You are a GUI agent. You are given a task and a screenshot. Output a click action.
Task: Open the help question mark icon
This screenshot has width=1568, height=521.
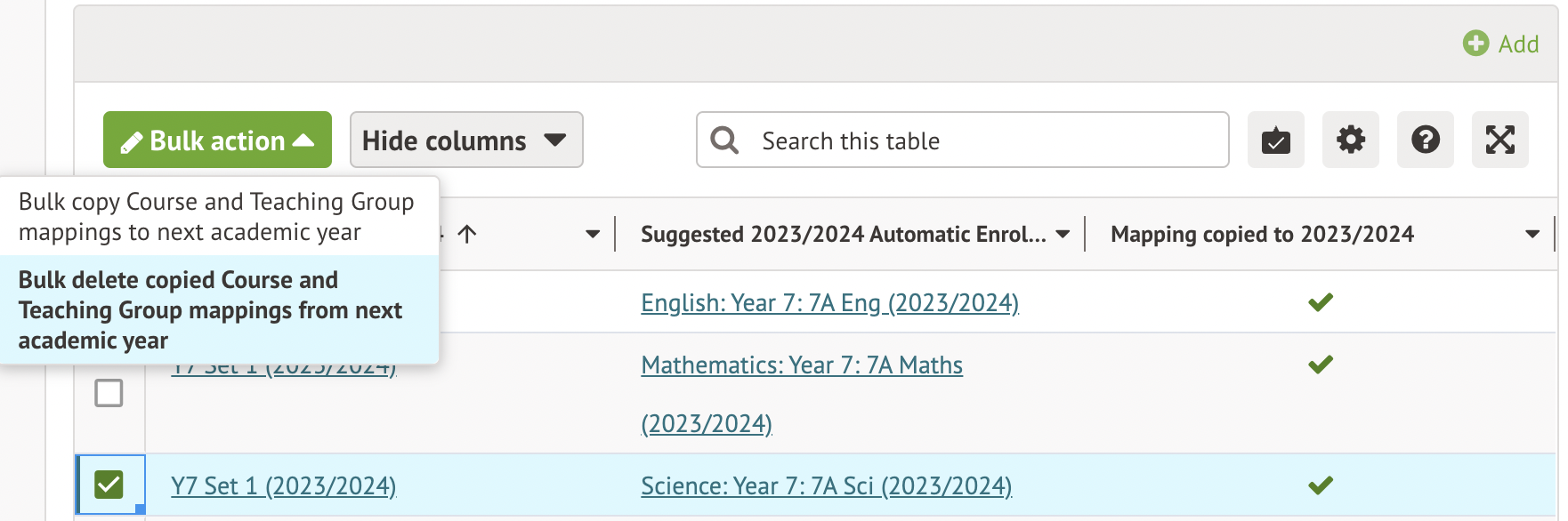[1425, 140]
